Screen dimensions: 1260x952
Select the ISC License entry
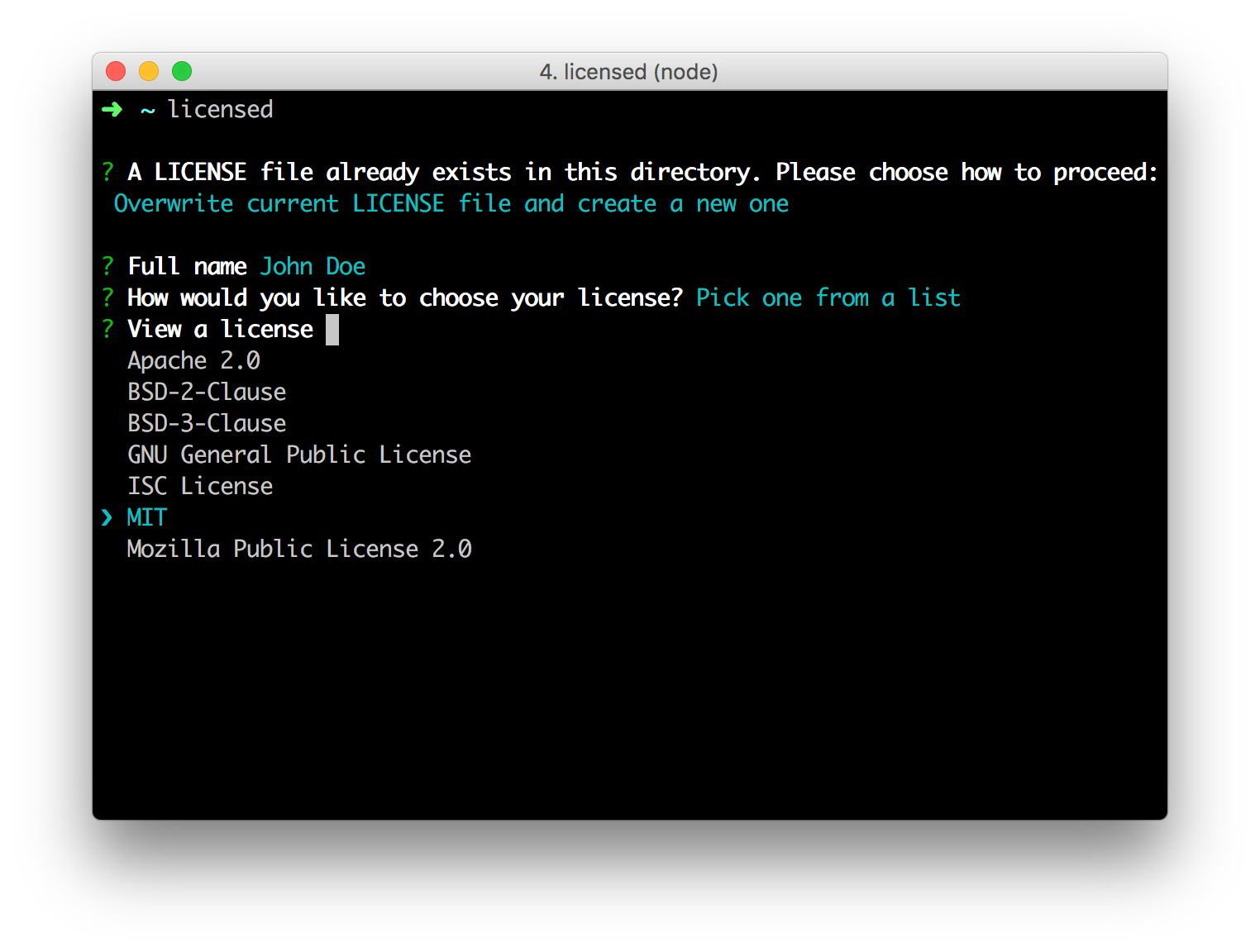[199, 486]
